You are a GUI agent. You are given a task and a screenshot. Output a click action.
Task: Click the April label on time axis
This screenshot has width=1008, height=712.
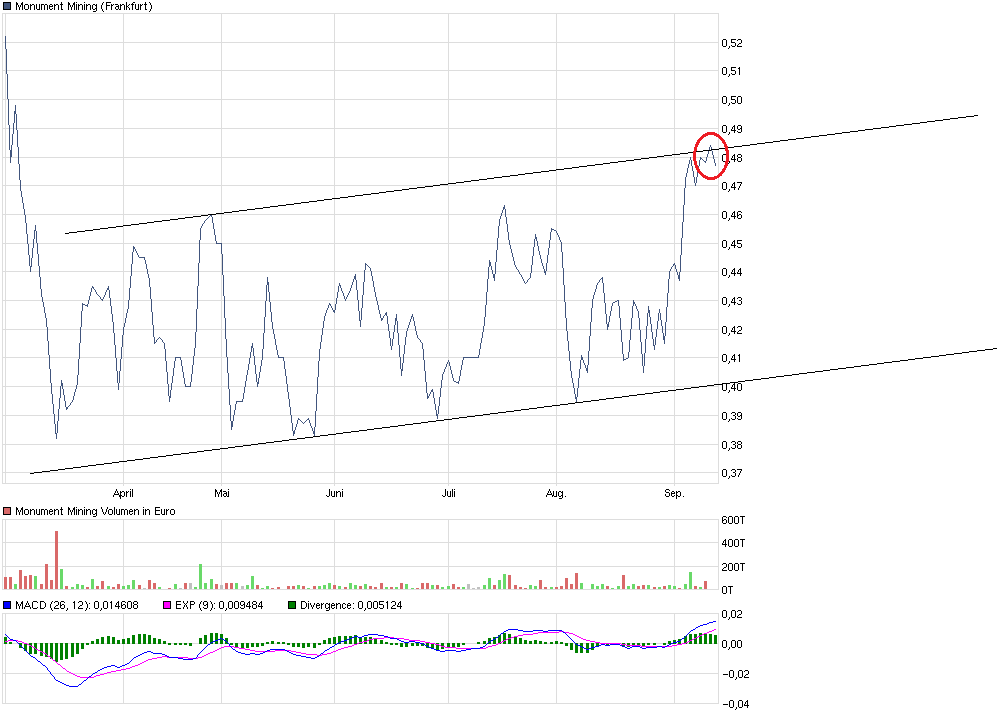(123, 494)
